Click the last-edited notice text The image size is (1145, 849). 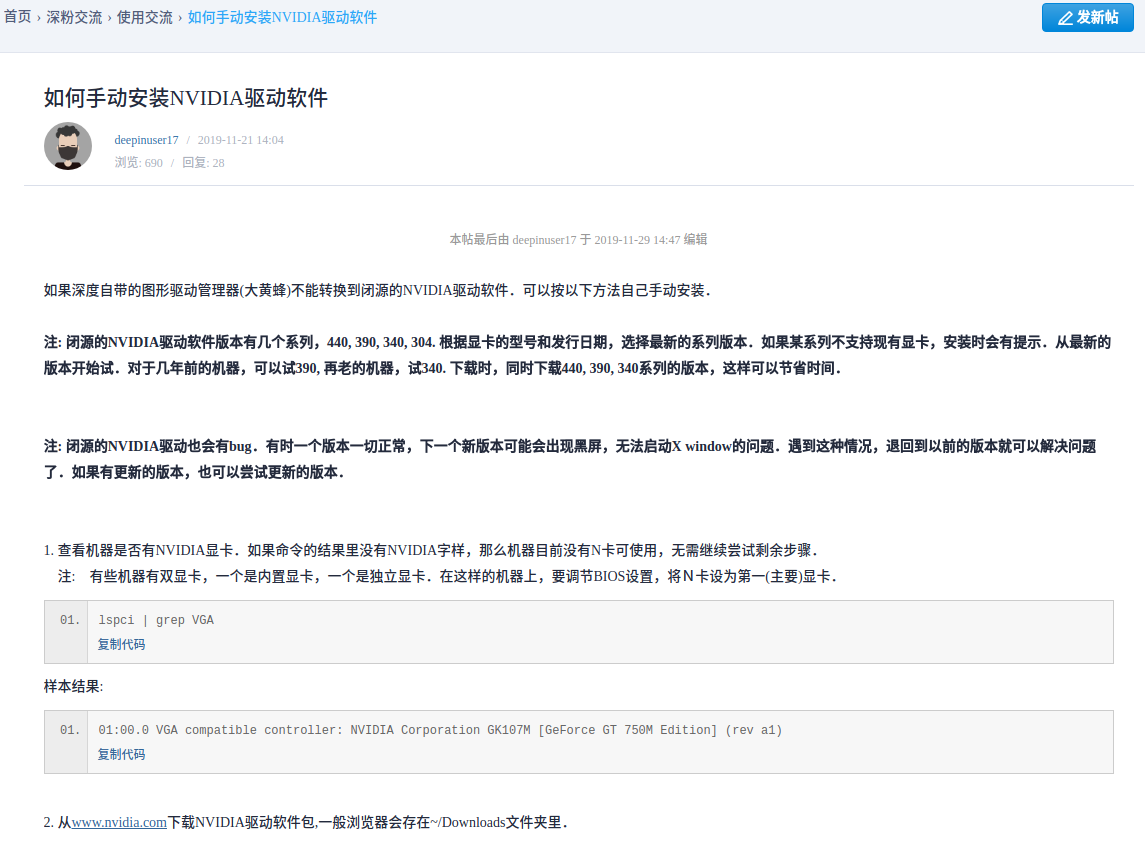coord(578,239)
